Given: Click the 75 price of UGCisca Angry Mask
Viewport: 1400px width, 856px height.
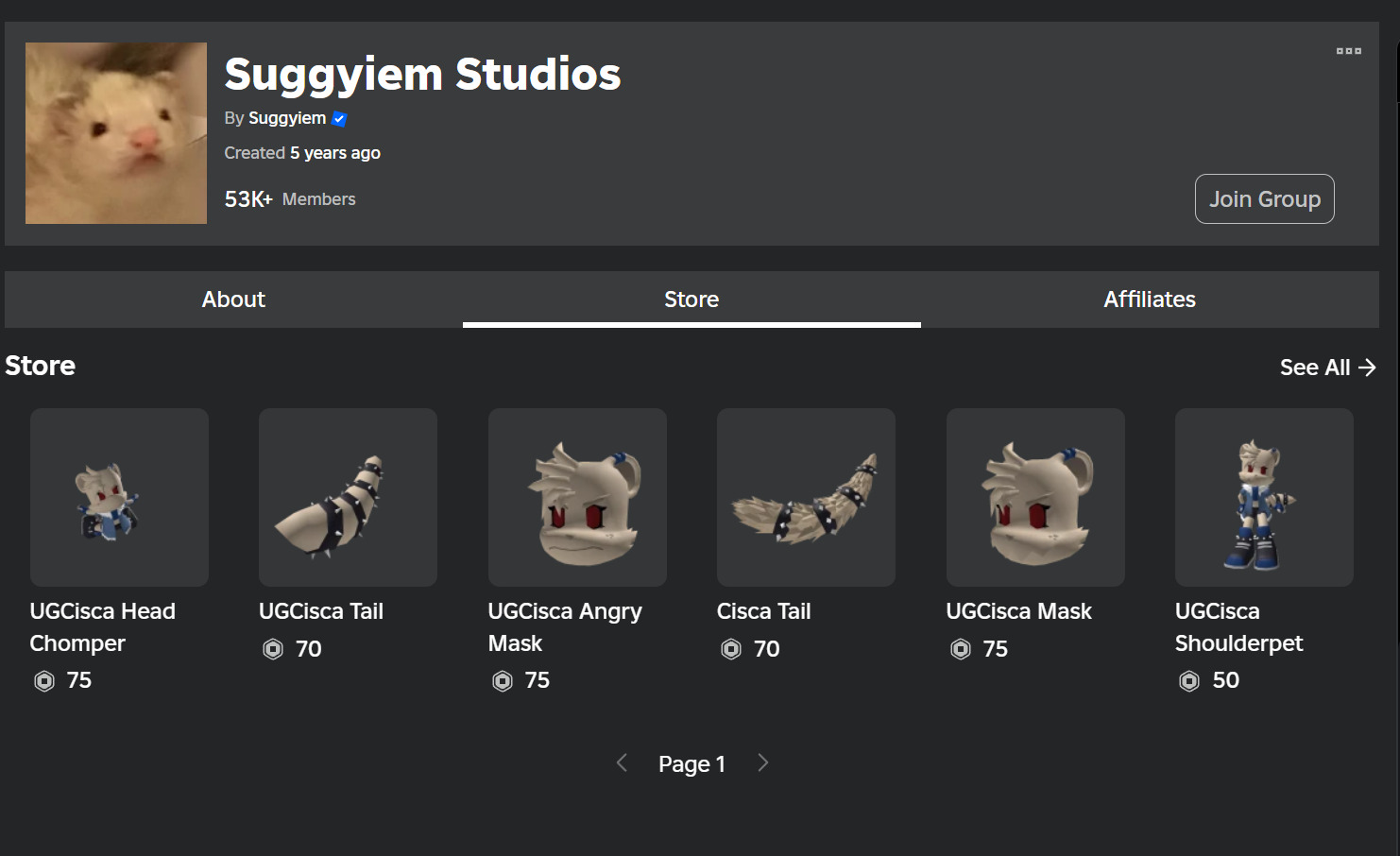Looking at the screenshot, I should (538, 680).
